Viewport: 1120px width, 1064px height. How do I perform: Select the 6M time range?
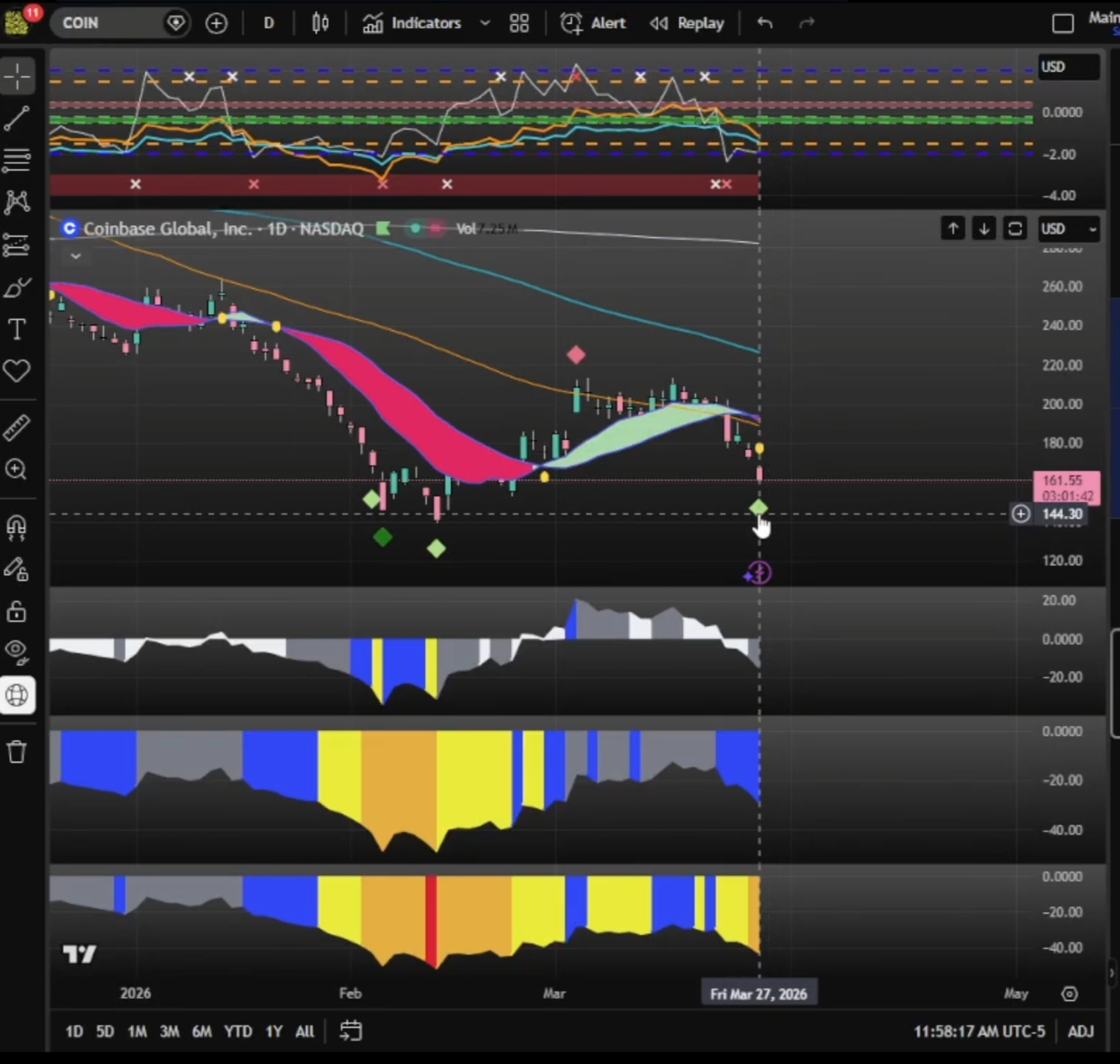coord(202,1032)
